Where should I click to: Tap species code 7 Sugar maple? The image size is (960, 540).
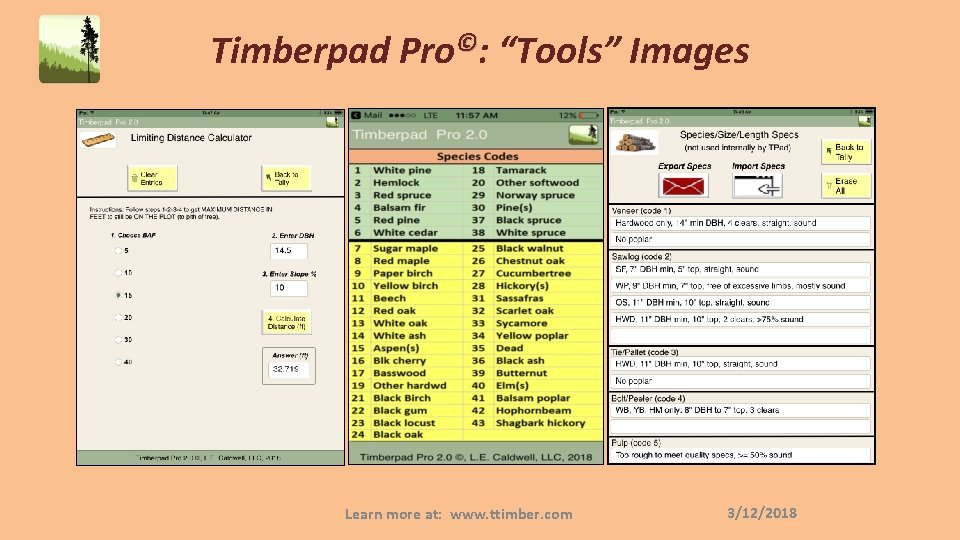click(406, 249)
